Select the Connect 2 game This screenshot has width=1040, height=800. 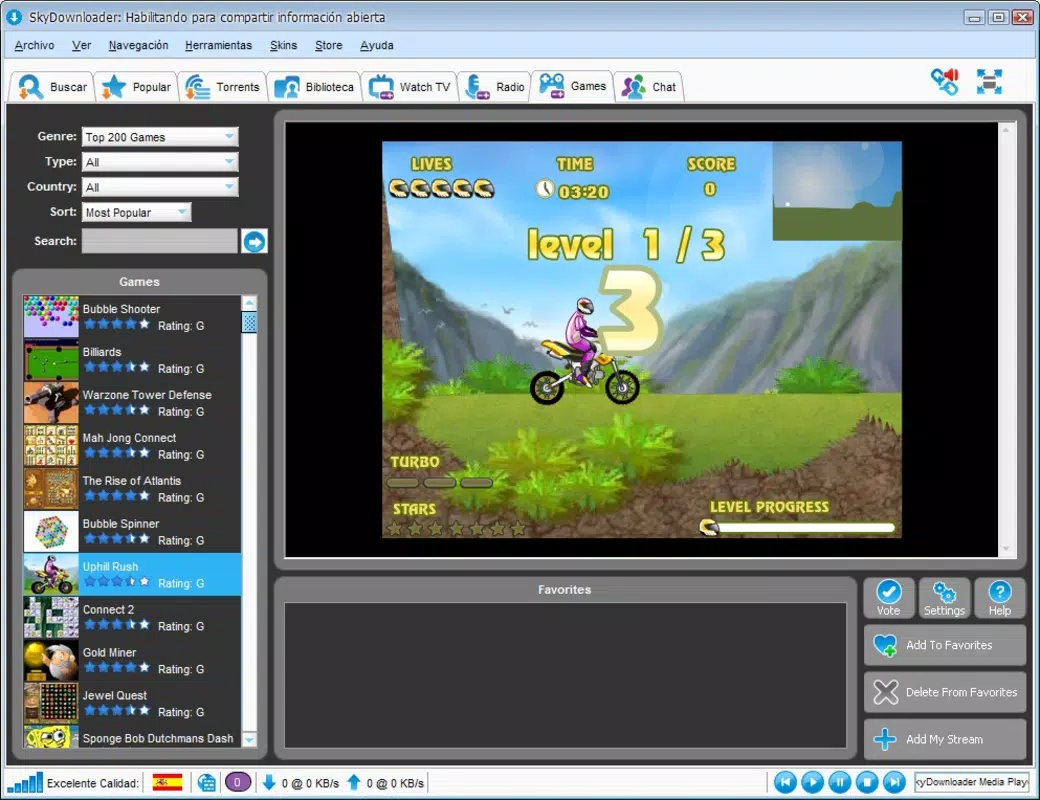coord(132,618)
